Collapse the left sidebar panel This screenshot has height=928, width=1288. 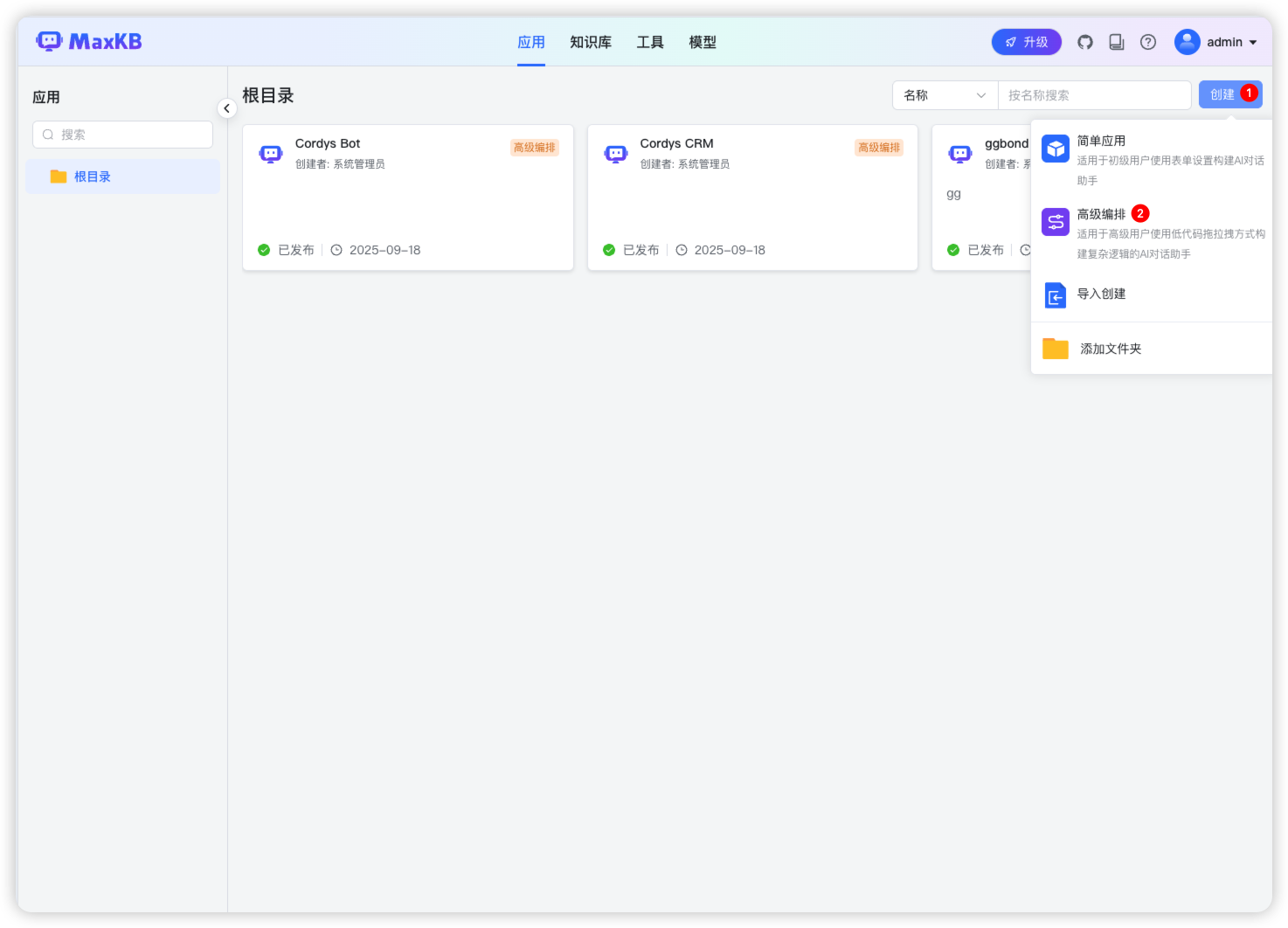pyautogui.click(x=226, y=108)
